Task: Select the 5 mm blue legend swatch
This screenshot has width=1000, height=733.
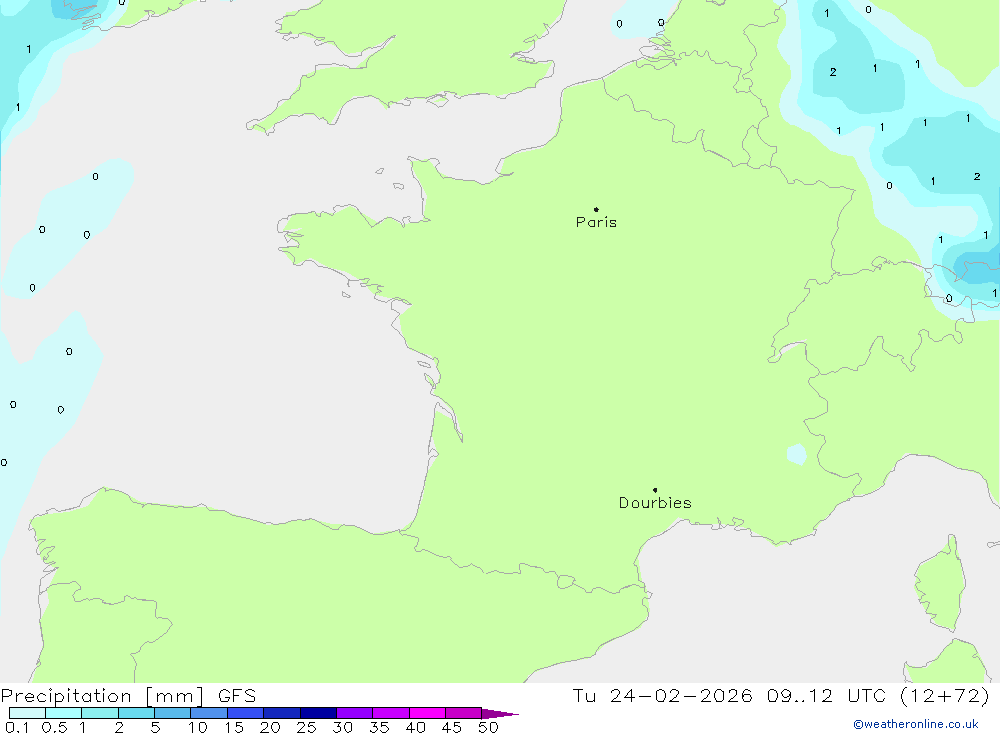Action: pos(172,713)
